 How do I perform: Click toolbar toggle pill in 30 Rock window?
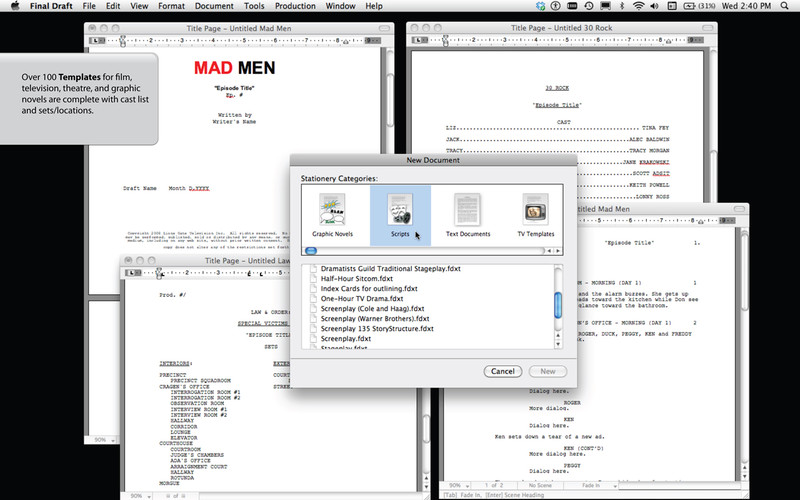[x=707, y=28]
